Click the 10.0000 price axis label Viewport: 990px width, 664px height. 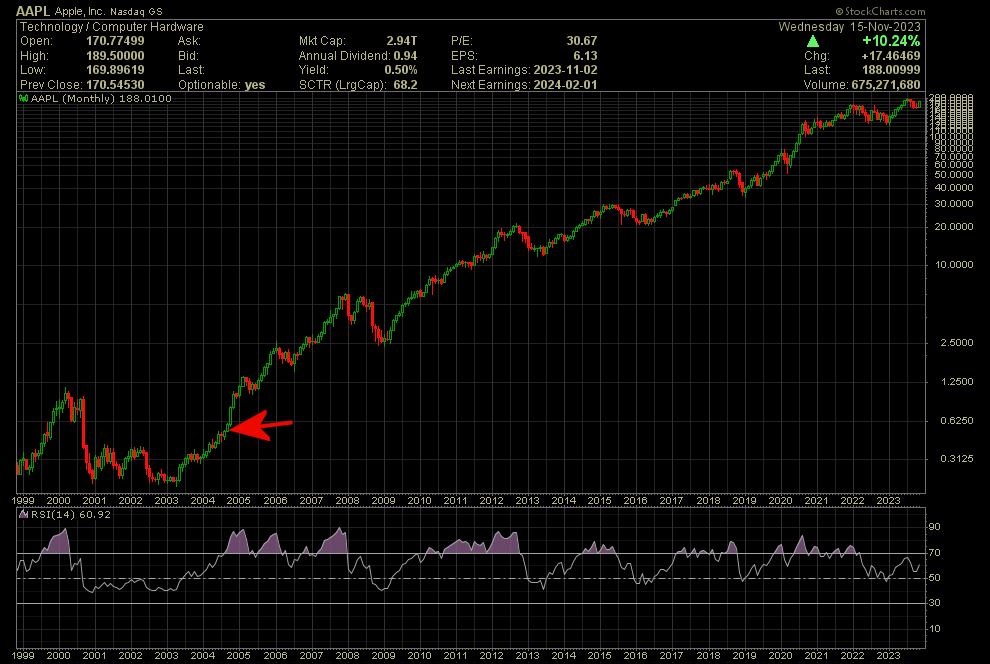[x=953, y=264]
